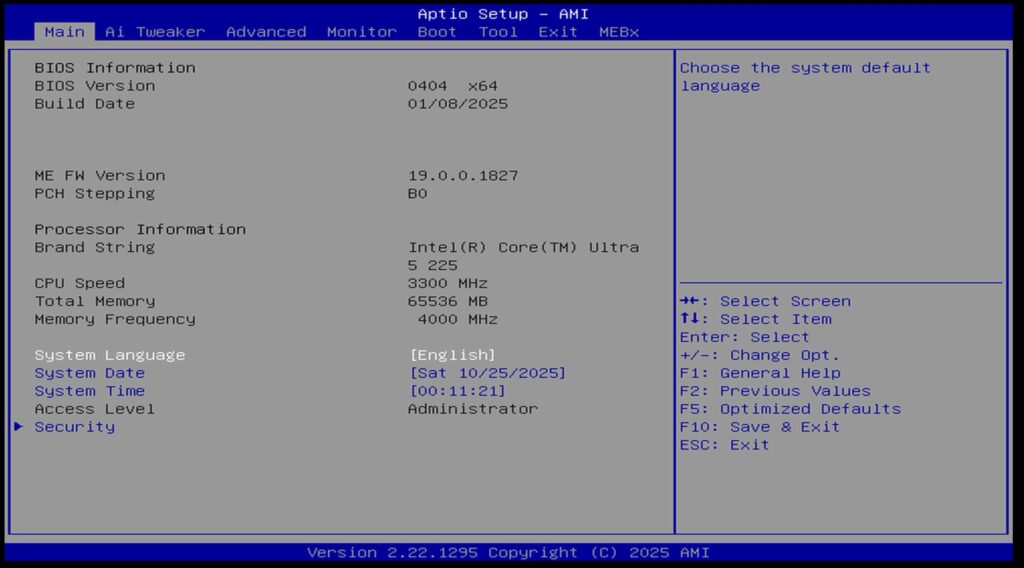
Task: Click the F10: Save & Exit hint
Action: click(760, 427)
